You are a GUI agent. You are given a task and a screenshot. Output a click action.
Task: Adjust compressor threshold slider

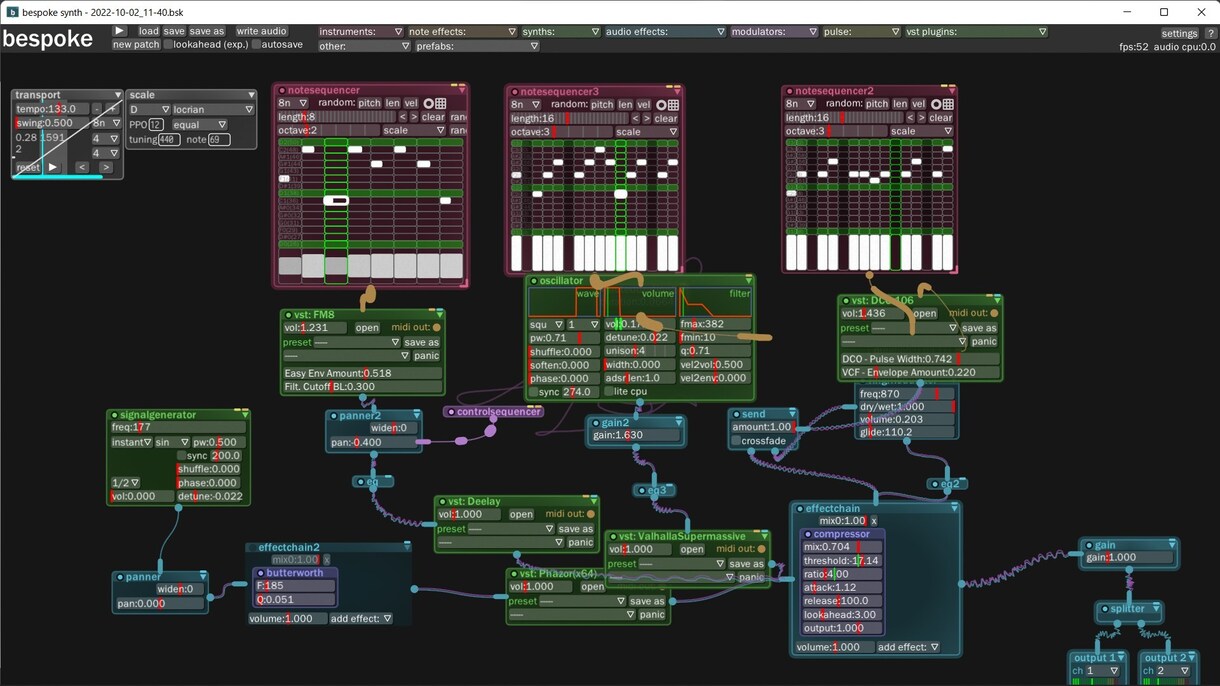(843, 561)
